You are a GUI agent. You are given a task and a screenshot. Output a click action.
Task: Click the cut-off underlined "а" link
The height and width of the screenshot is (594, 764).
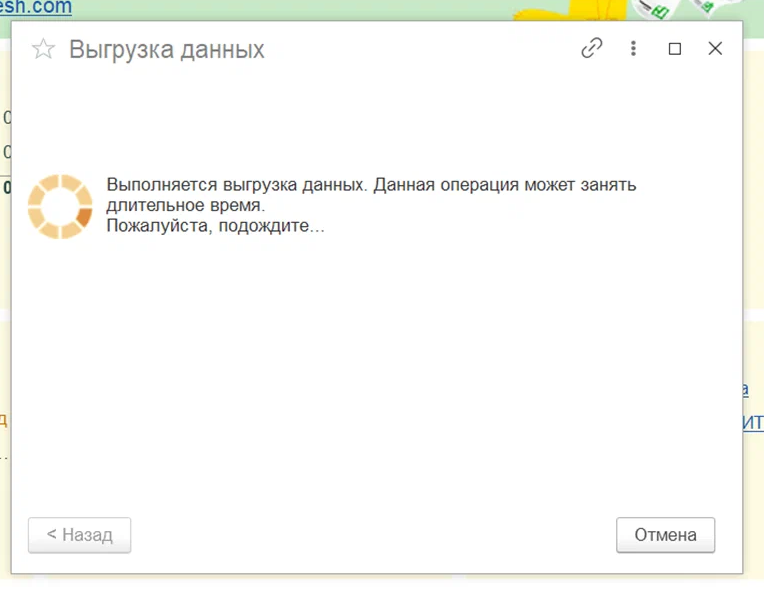click(x=745, y=389)
